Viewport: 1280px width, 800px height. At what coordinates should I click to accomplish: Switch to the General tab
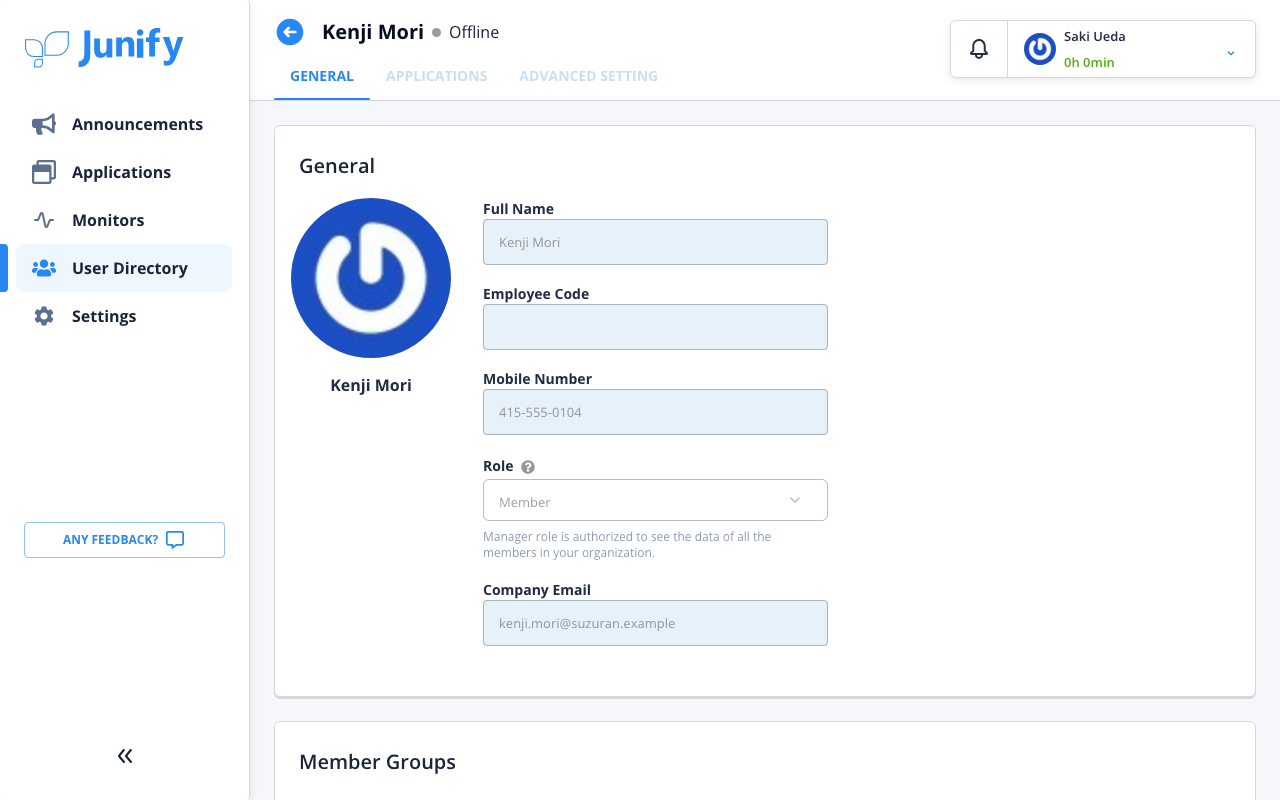[x=322, y=76]
